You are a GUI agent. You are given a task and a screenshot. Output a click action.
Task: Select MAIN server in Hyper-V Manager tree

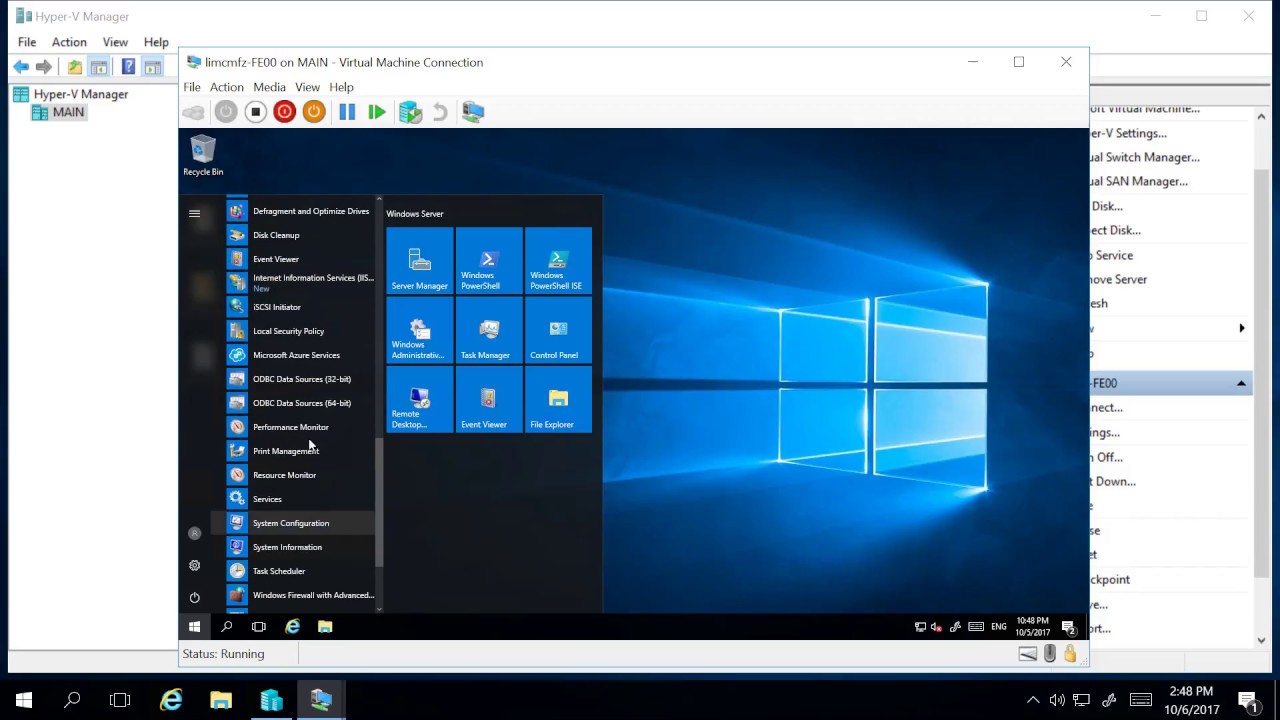[x=68, y=112]
